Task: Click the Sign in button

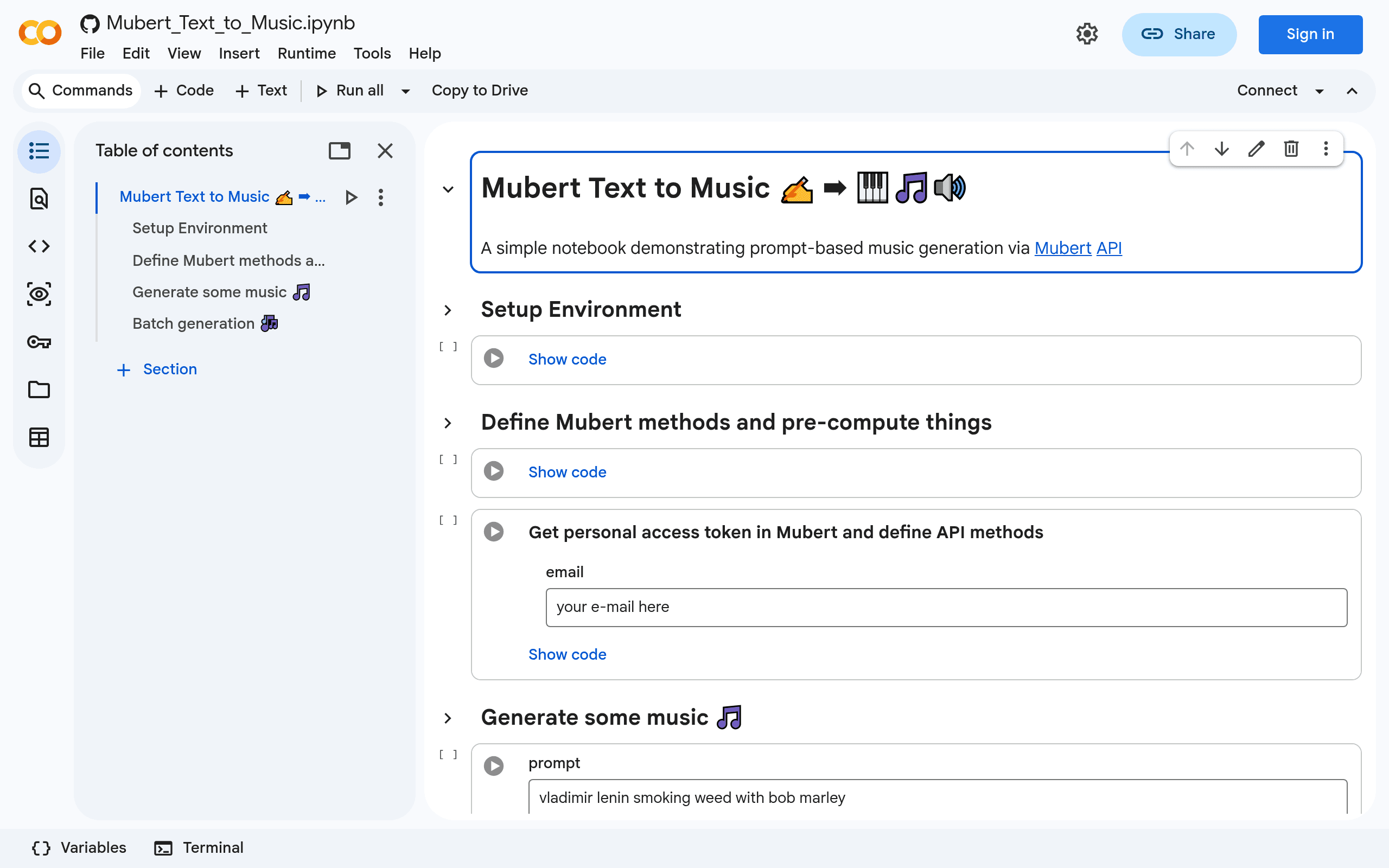Action: [x=1310, y=34]
